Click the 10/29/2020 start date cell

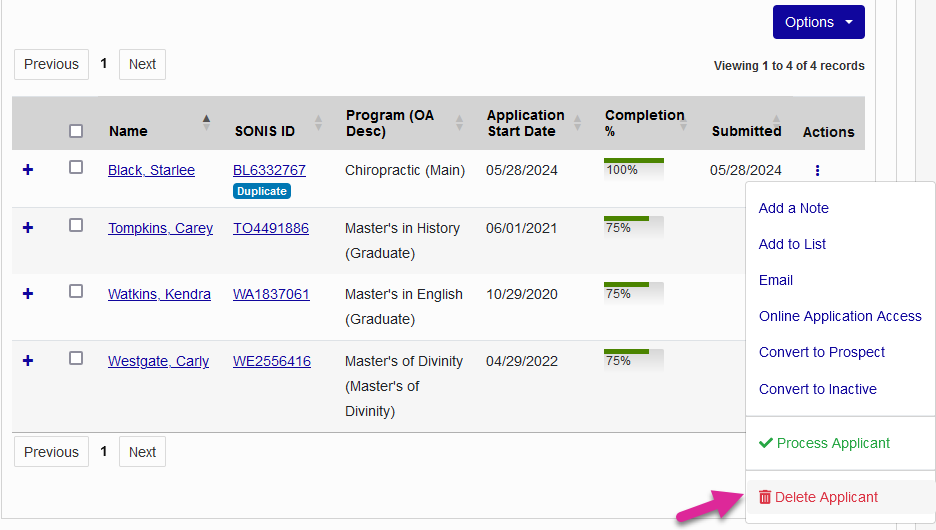(521, 294)
